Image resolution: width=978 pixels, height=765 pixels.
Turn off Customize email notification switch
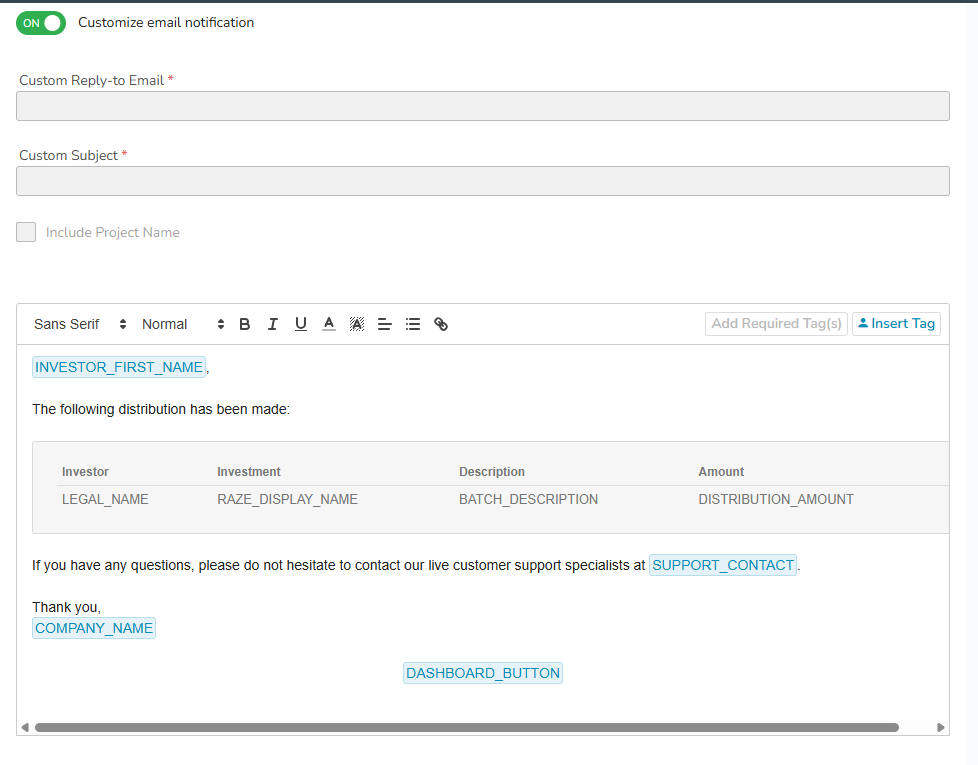(x=41, y=23)
